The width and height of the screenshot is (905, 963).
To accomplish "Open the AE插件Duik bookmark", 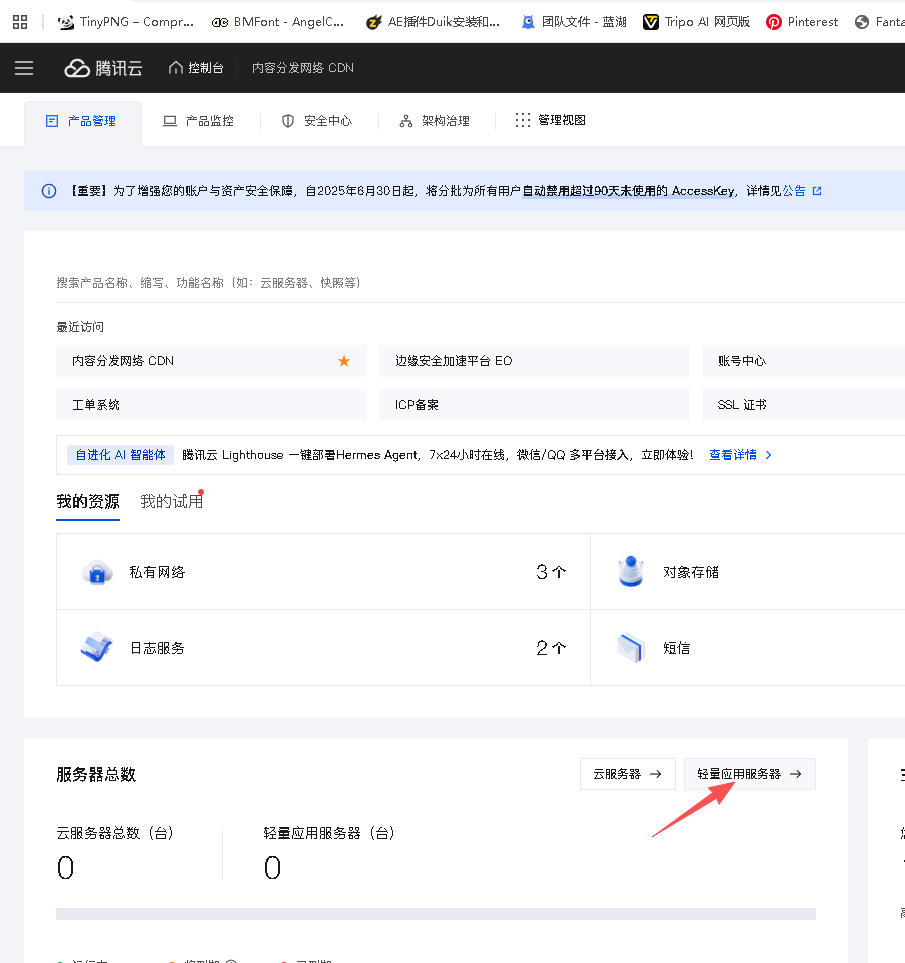I will (x=433, y=22).
